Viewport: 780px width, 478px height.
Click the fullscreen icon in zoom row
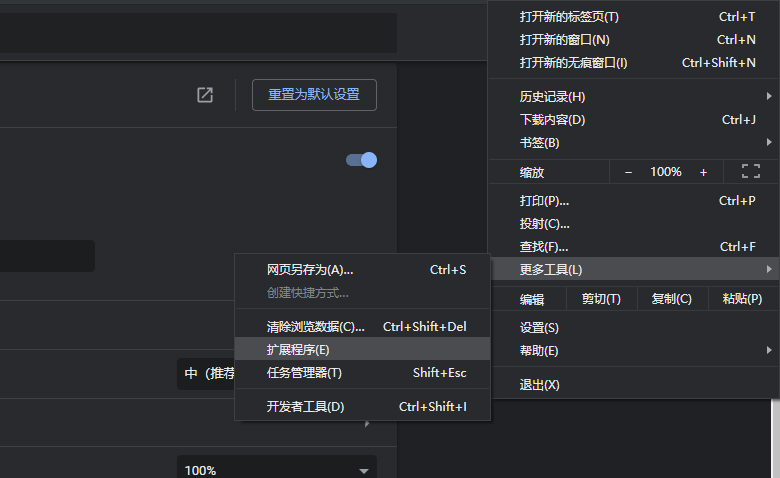pyautogui.click(x=751, y=172)
